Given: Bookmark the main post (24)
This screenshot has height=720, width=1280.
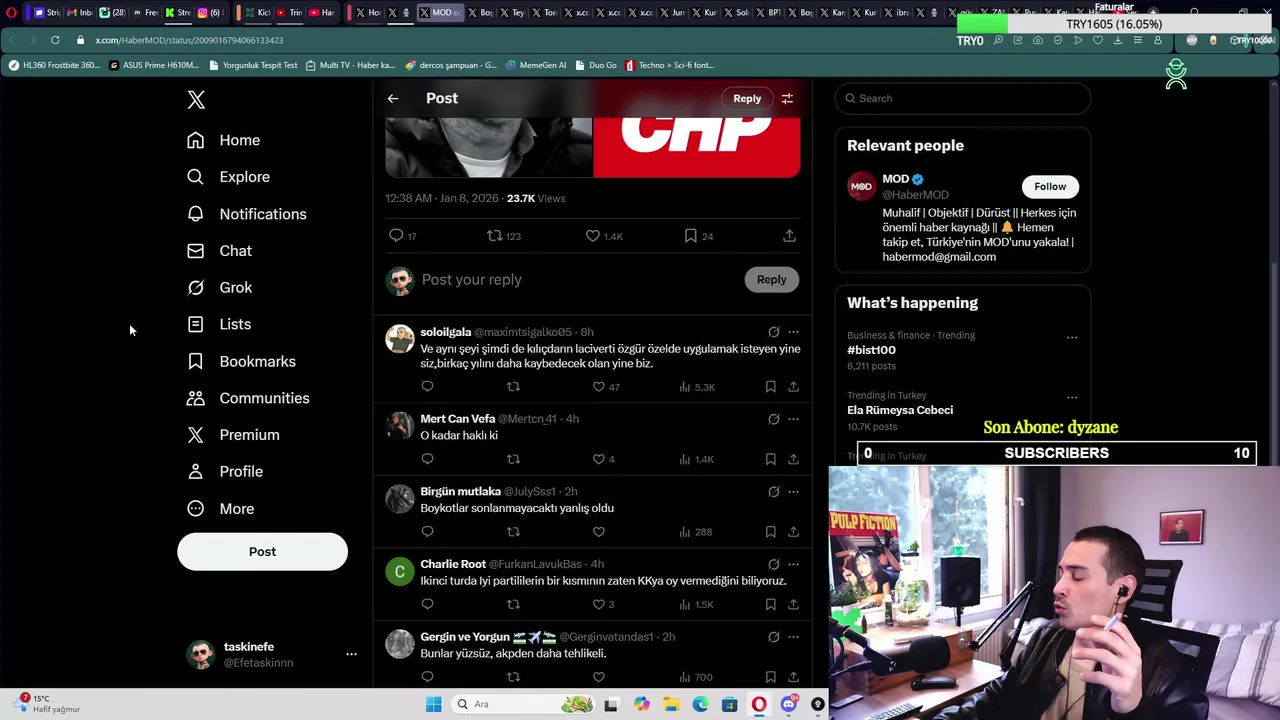Looking at the screenshot, I should 699,236.
